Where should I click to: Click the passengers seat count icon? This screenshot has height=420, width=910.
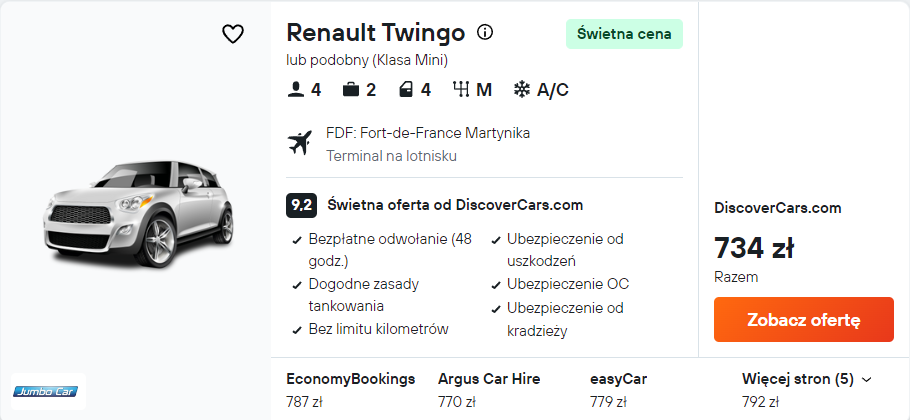click(x=295, y=89)
